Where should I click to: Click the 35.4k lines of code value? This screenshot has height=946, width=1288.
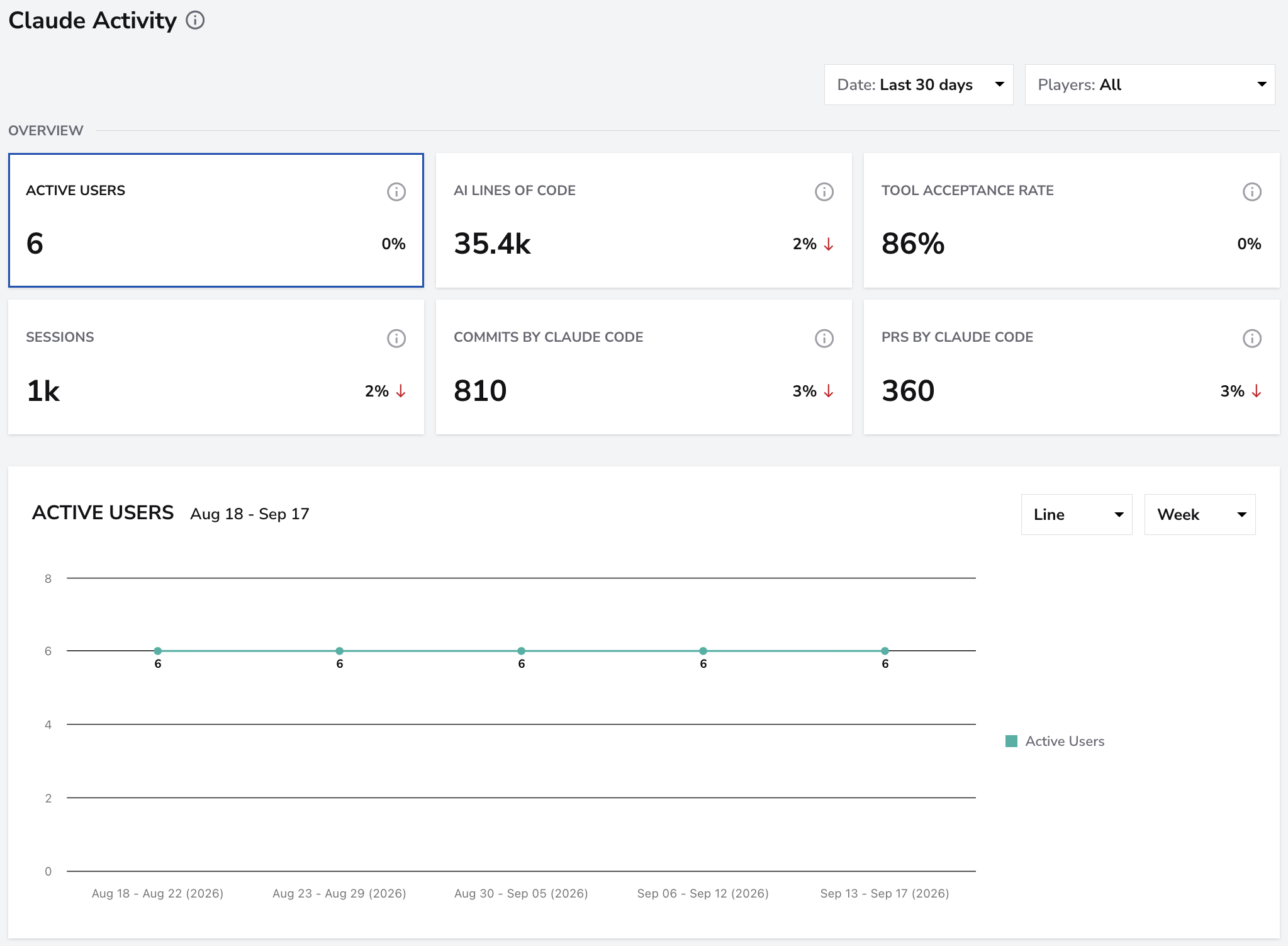coord(493,244)
